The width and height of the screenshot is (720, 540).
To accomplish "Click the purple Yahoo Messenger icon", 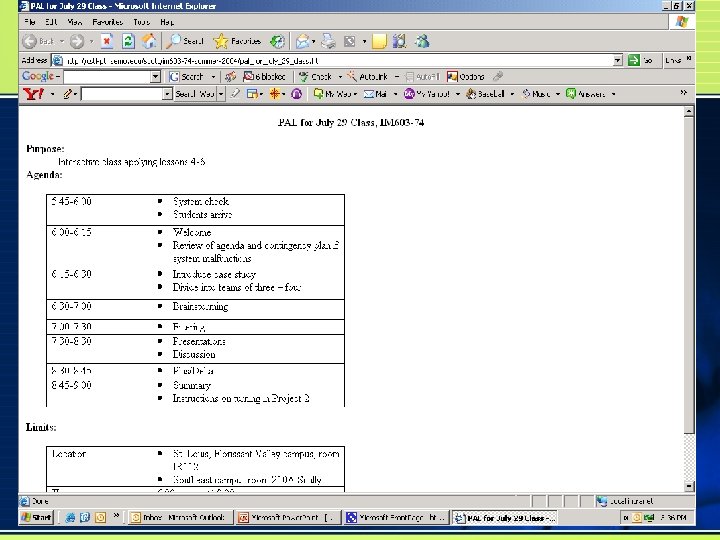I will [x=297, y=94].
